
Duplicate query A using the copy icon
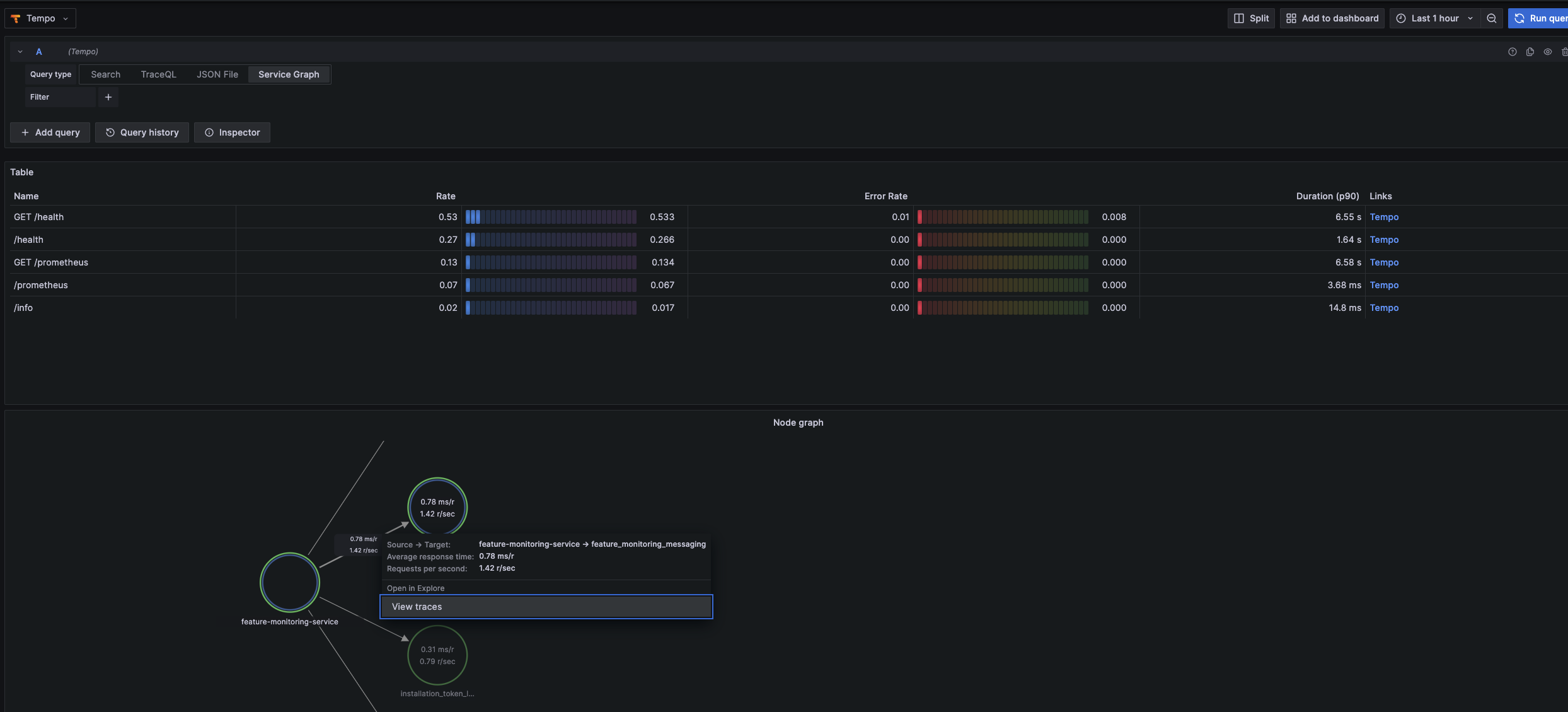click(1530, 51)
